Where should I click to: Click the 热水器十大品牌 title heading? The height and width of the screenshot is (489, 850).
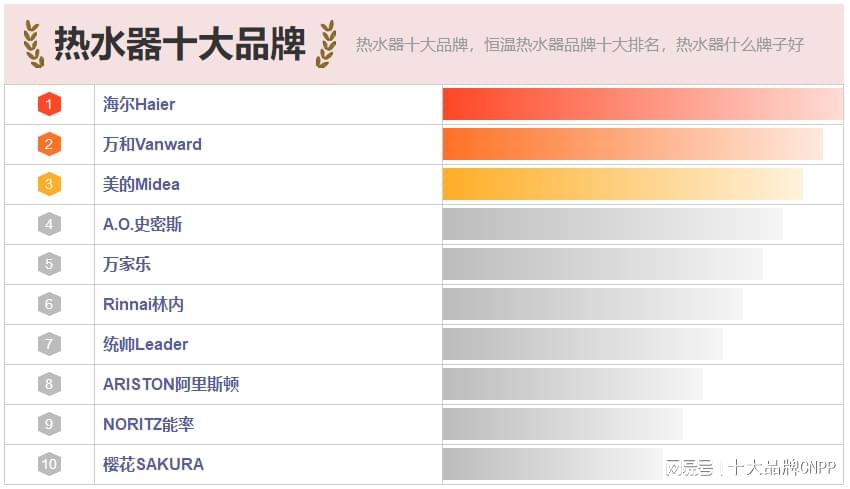pos(180,43)
